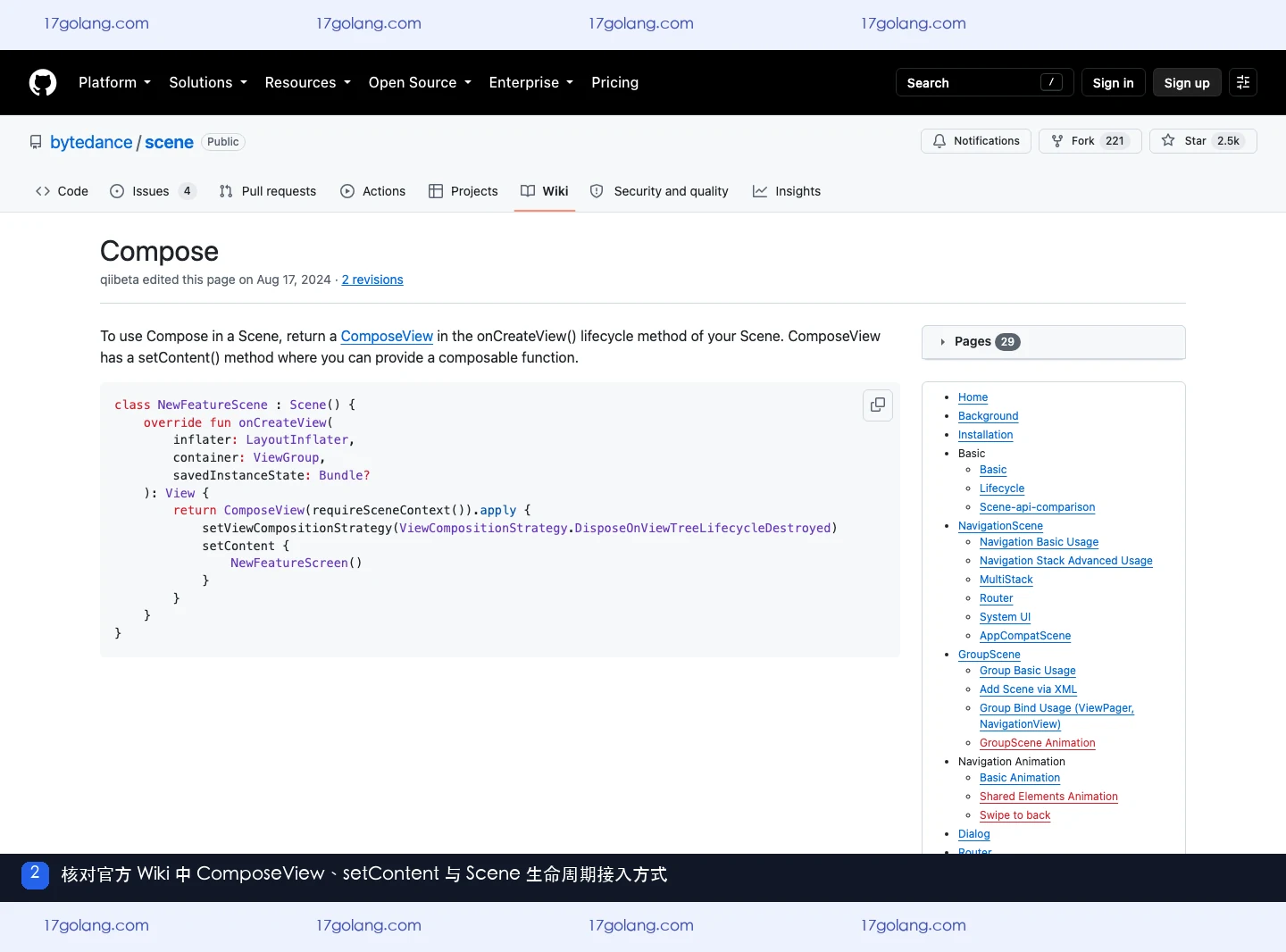
Task: Expand the Enterprise dropdown
Action: [531, 82]
